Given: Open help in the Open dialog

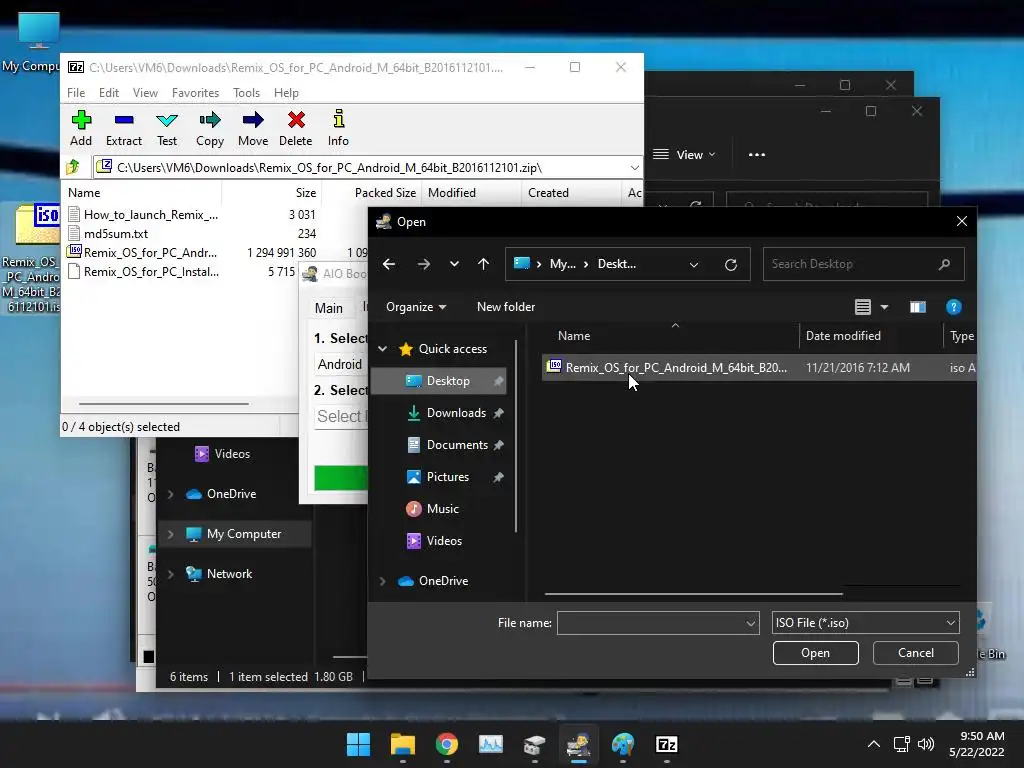Looking at the screenshot, I should [x=953, y=307].
